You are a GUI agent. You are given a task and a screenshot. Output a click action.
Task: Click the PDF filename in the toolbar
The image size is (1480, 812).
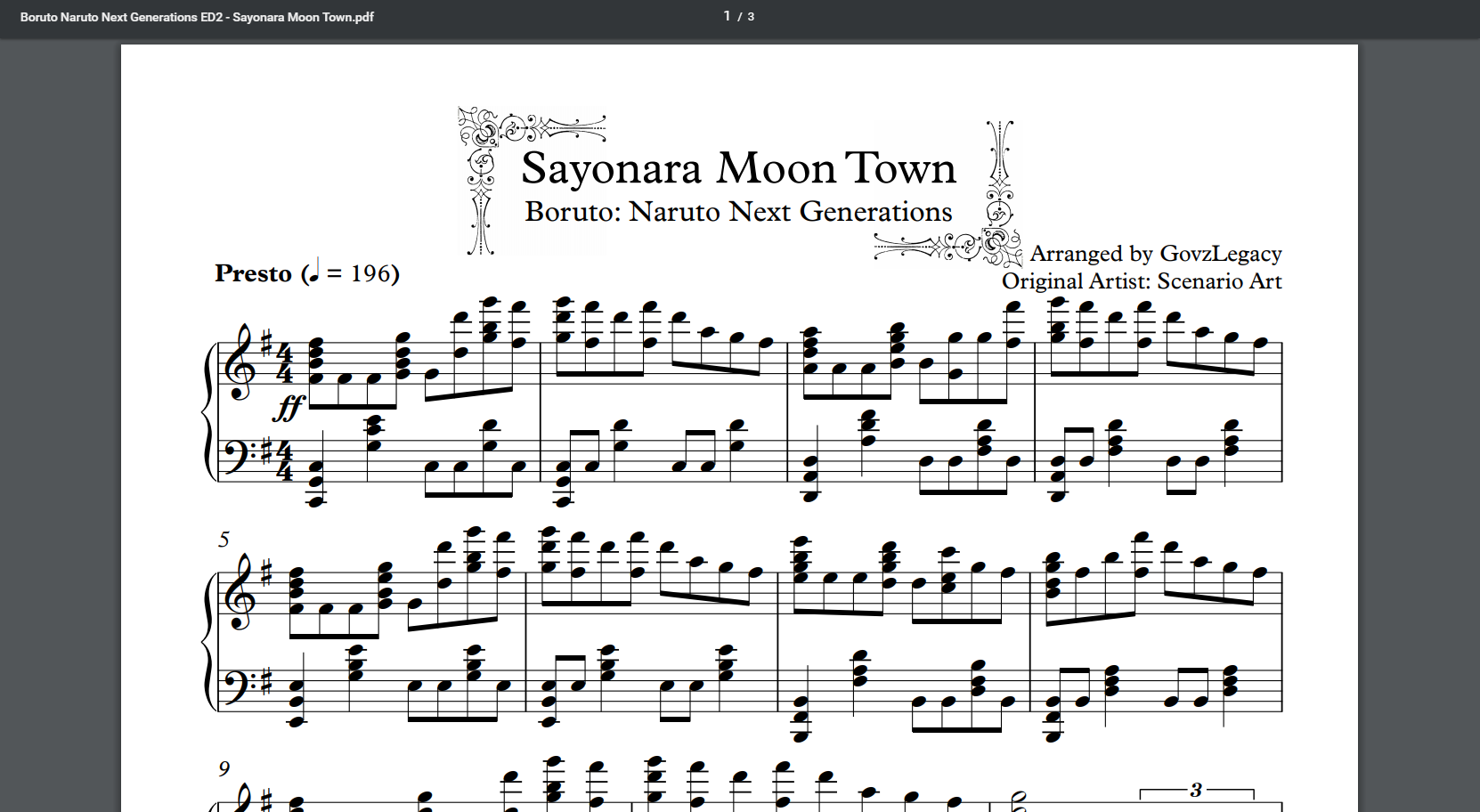coord(197,17)
